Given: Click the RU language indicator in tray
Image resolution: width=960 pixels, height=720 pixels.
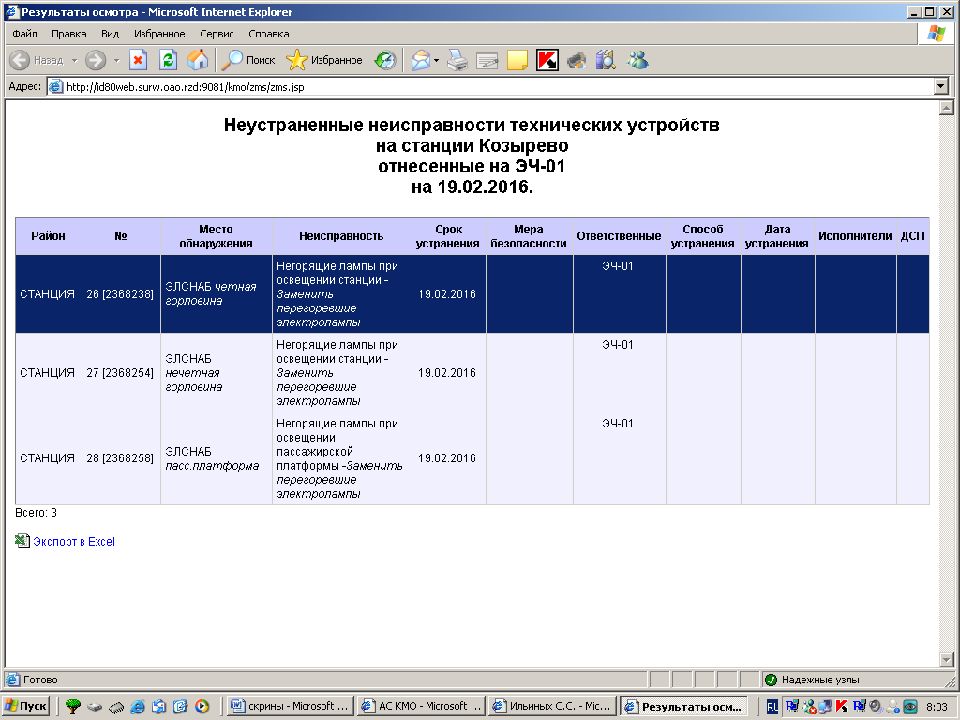Looking at the screenshot, I should point(773,707).
